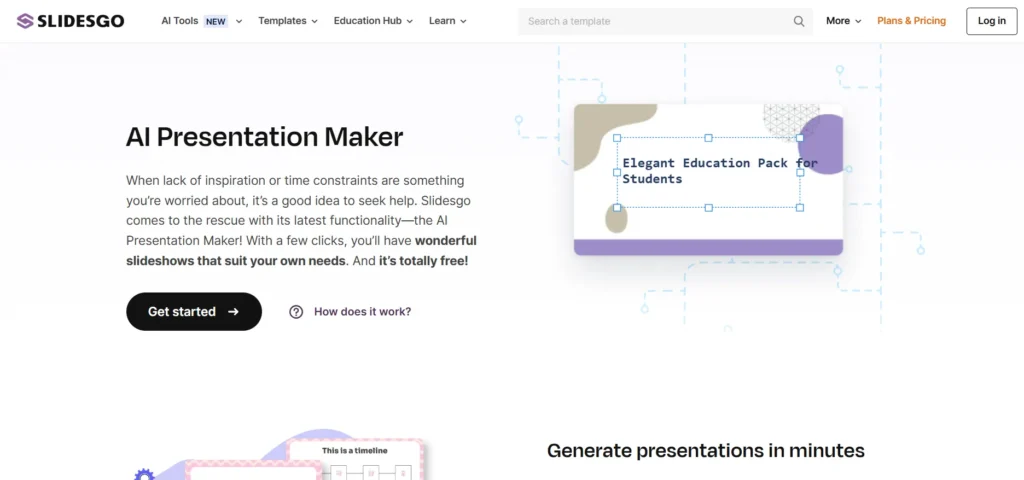Image resolution: width=1024 pixels, height=480 pixels.
Task: Click the question mark help icon
Action: click(x=296, y=312)
